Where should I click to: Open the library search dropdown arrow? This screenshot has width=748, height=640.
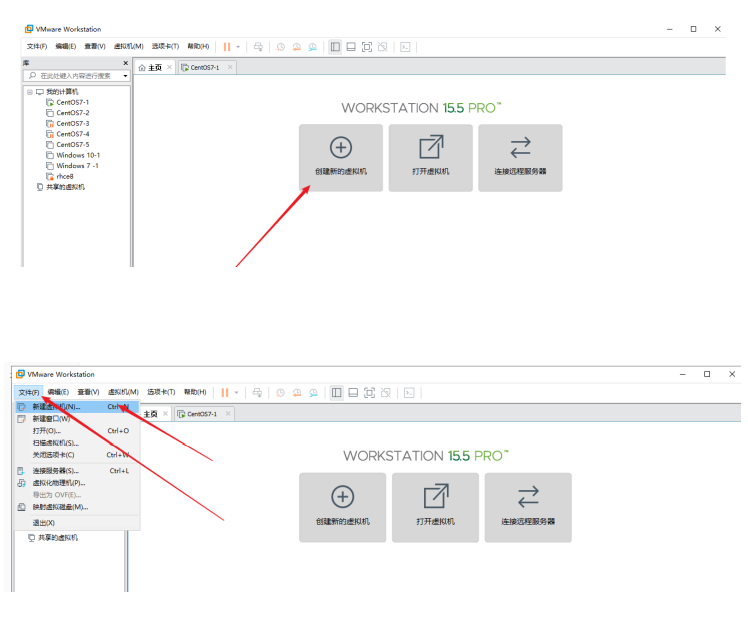click(x=125, y=75)
